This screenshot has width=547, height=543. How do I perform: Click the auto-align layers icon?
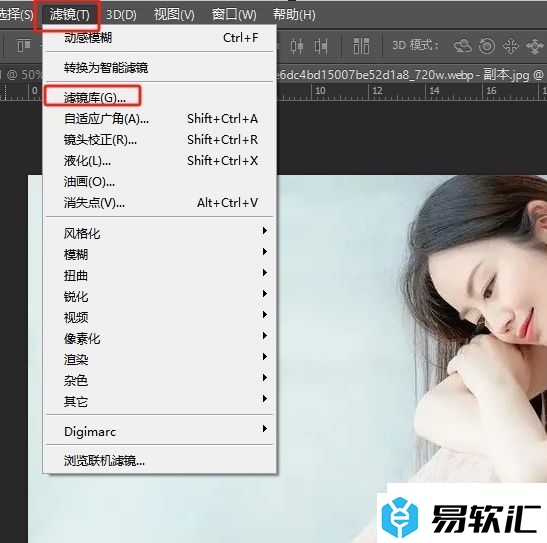coord(361,46)
